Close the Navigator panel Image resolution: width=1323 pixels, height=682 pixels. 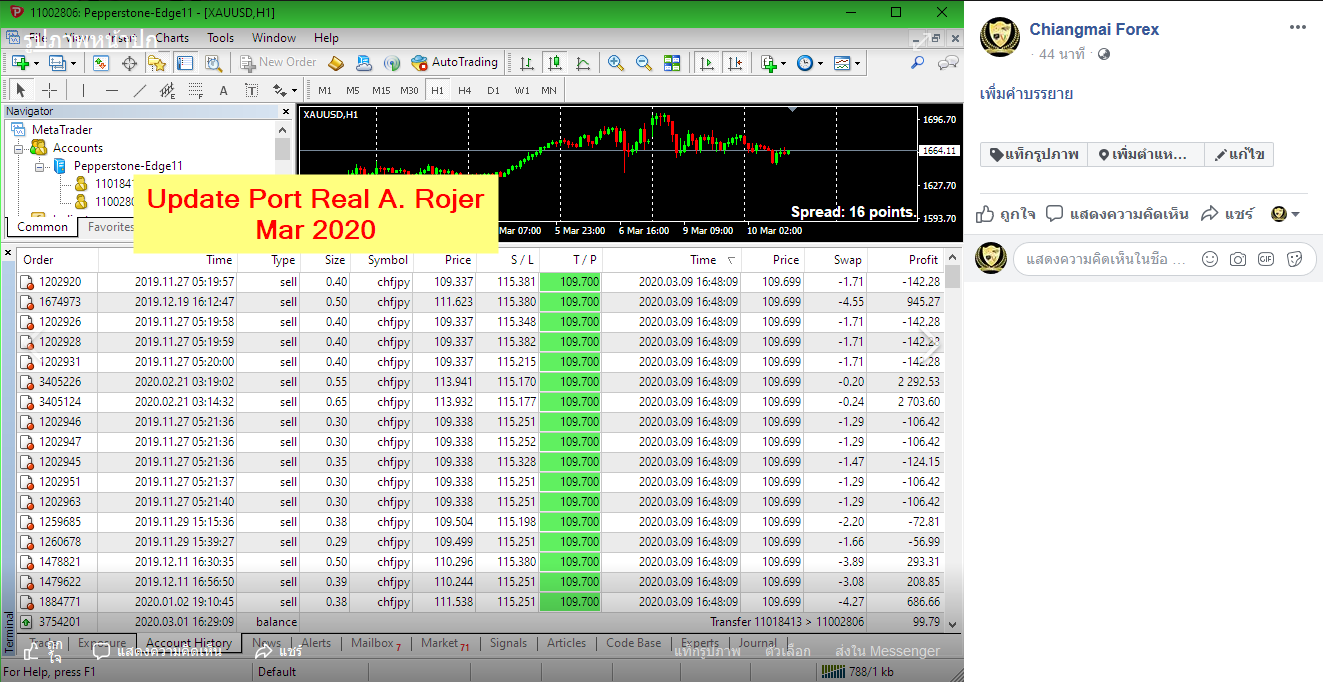(287, 111)
